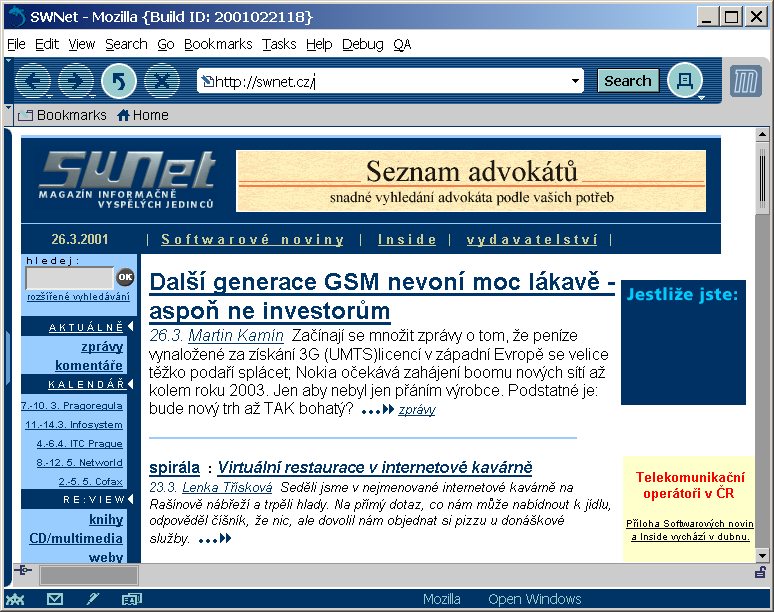Click the hledej search input field
This screenshot has height=612, width=774.
tap(70, 278)
